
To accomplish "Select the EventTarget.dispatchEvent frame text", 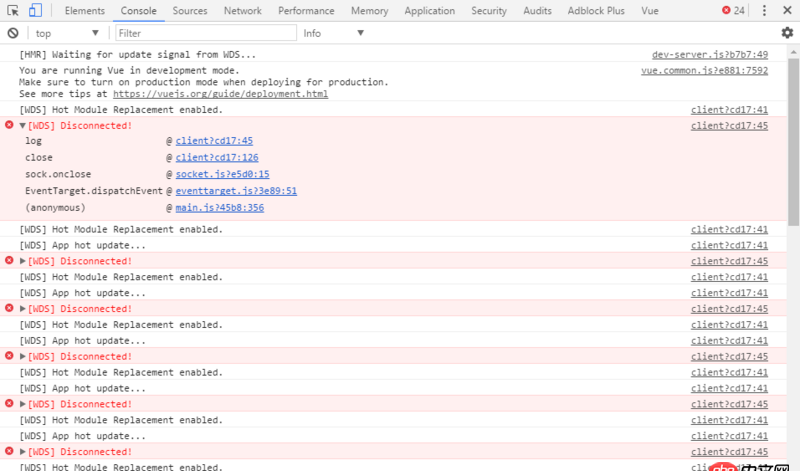I will (x=94, y=191).
